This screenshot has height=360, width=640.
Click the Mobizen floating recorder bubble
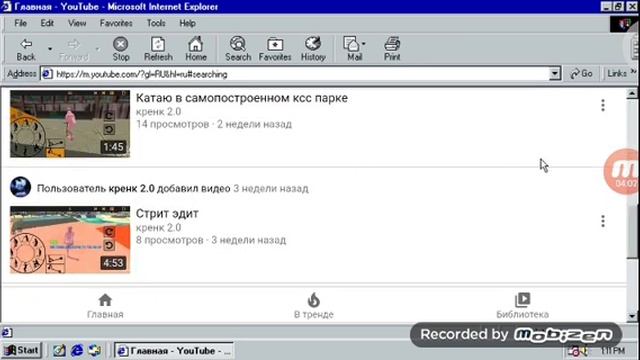(x=622, y=171)
